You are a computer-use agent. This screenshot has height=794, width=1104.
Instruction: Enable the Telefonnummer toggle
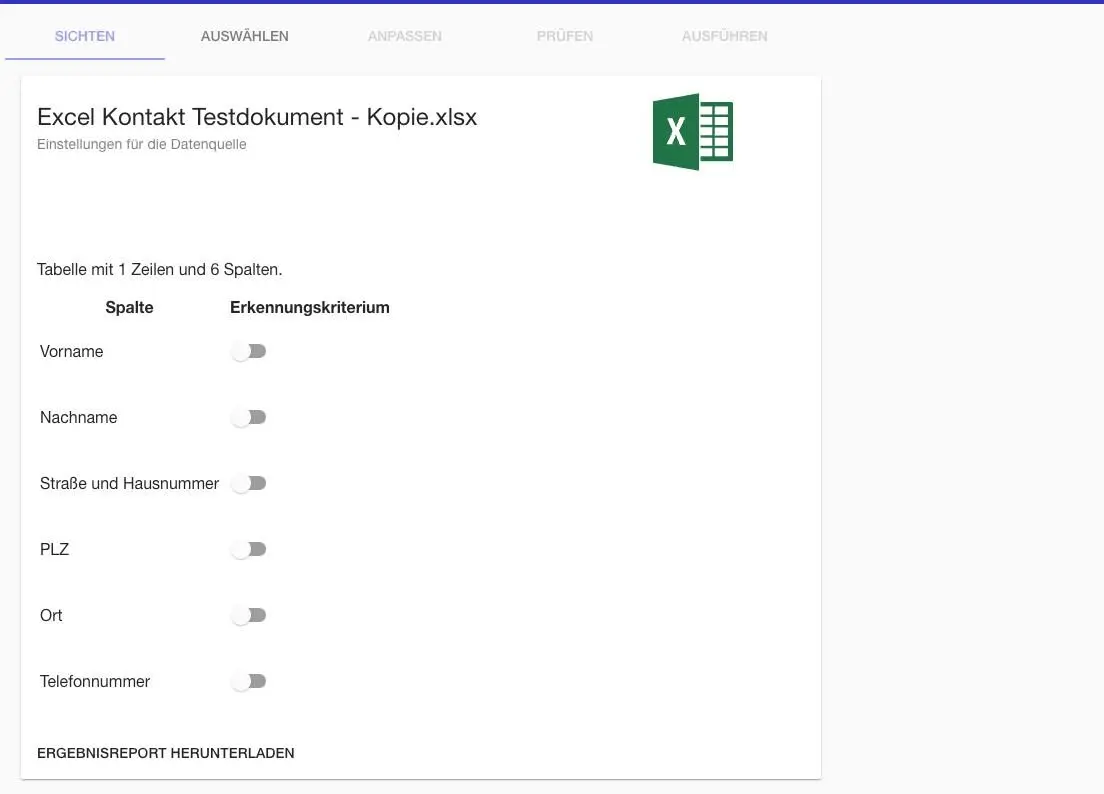coord(248,681)
